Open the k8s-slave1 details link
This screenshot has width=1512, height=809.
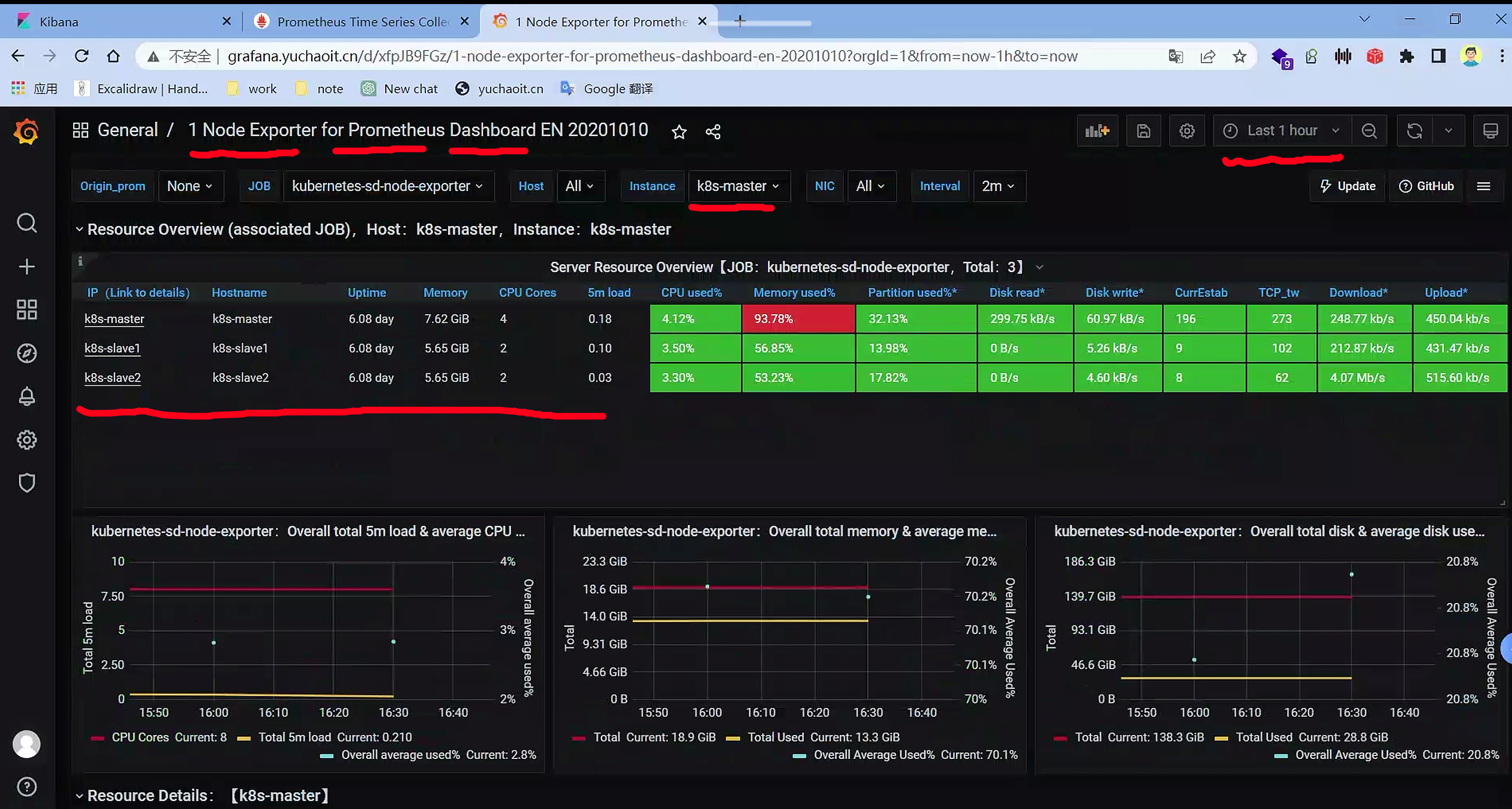pos(112,348)
